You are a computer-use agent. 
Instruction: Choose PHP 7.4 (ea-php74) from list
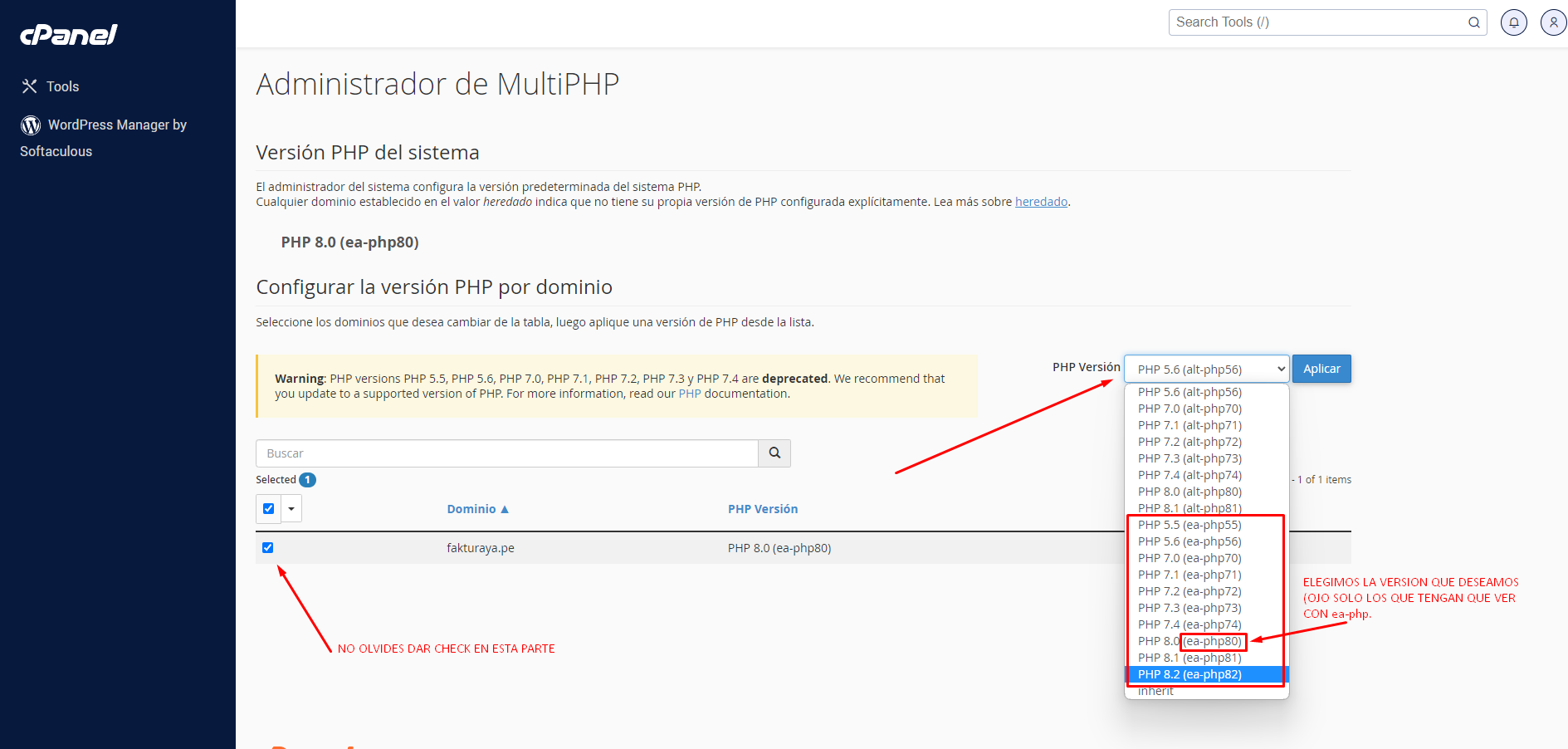pos(1189,624)
